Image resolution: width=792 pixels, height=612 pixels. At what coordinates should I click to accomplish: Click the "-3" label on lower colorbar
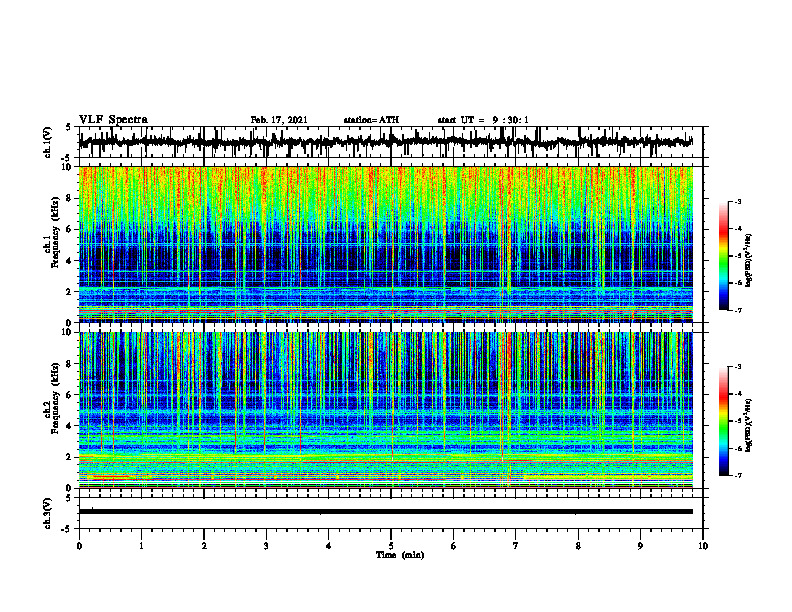point(738,367)
